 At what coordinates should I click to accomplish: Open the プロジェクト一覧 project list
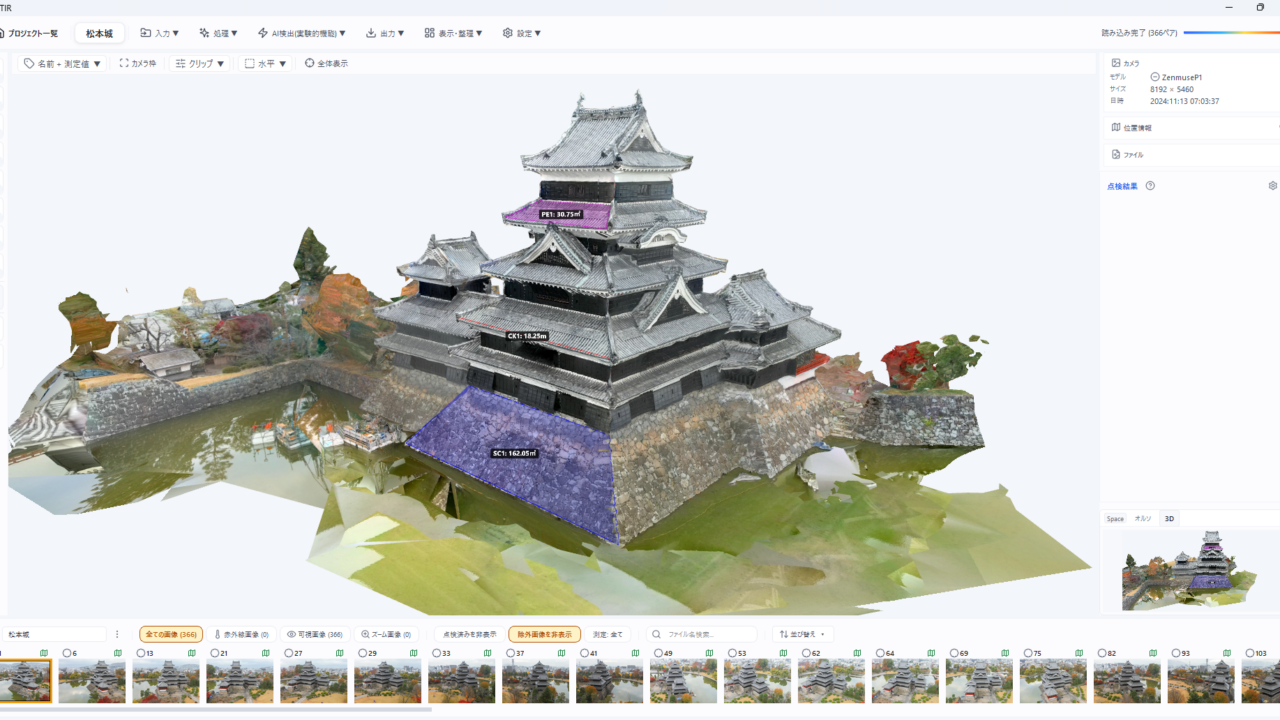pyautogui.click(x=29, y=33)
